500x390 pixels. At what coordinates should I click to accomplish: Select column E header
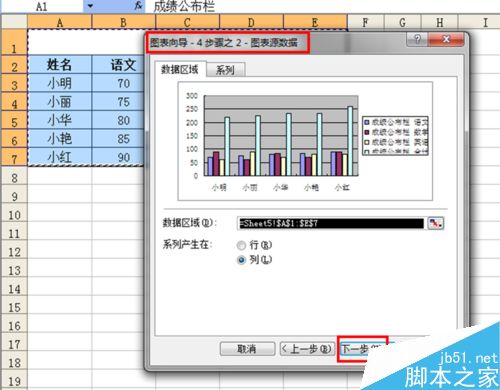coord(315,22)
